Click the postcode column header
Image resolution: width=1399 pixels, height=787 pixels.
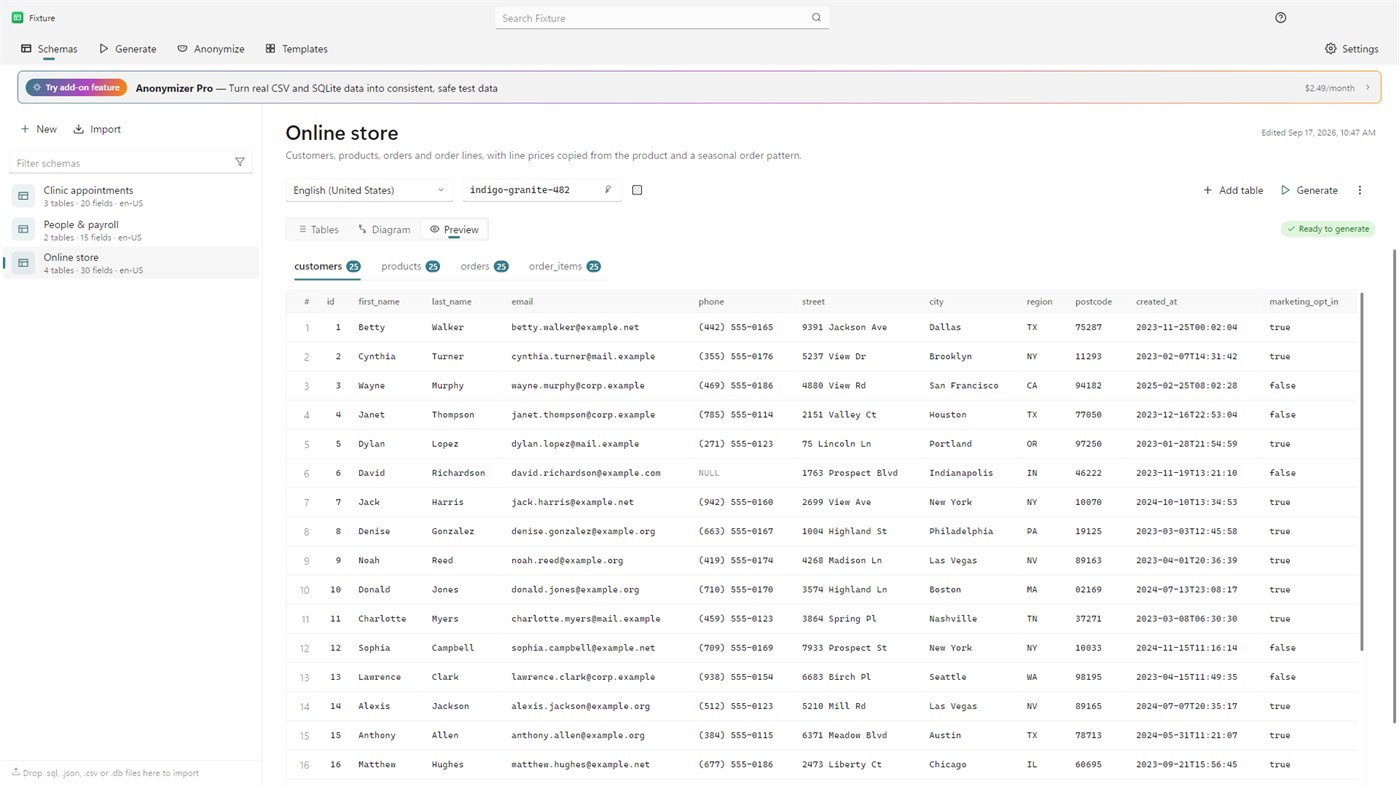pyautogui.click(x=1093, y=301)
